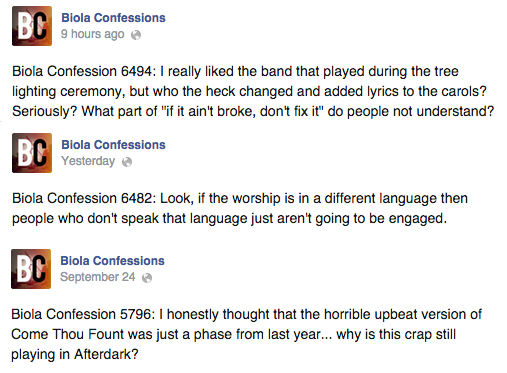Click the 'Biola Confession 6482' text

click(x=84, y=198)
